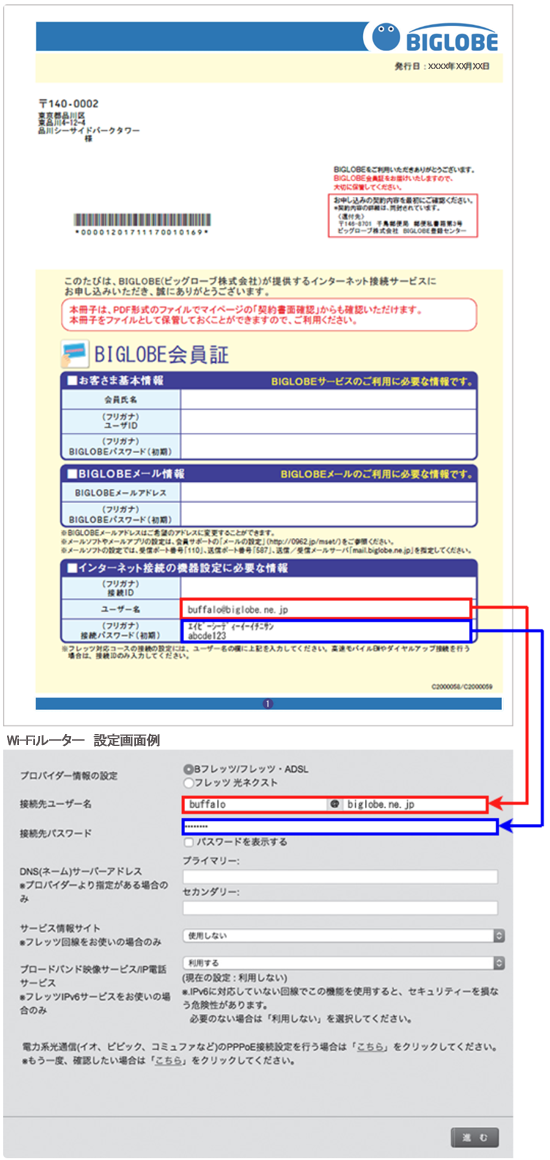Viewport: 550px width, 1160px height.
Task: Click the (現在の設定：利用しない) note
Action: click(234, 978)
